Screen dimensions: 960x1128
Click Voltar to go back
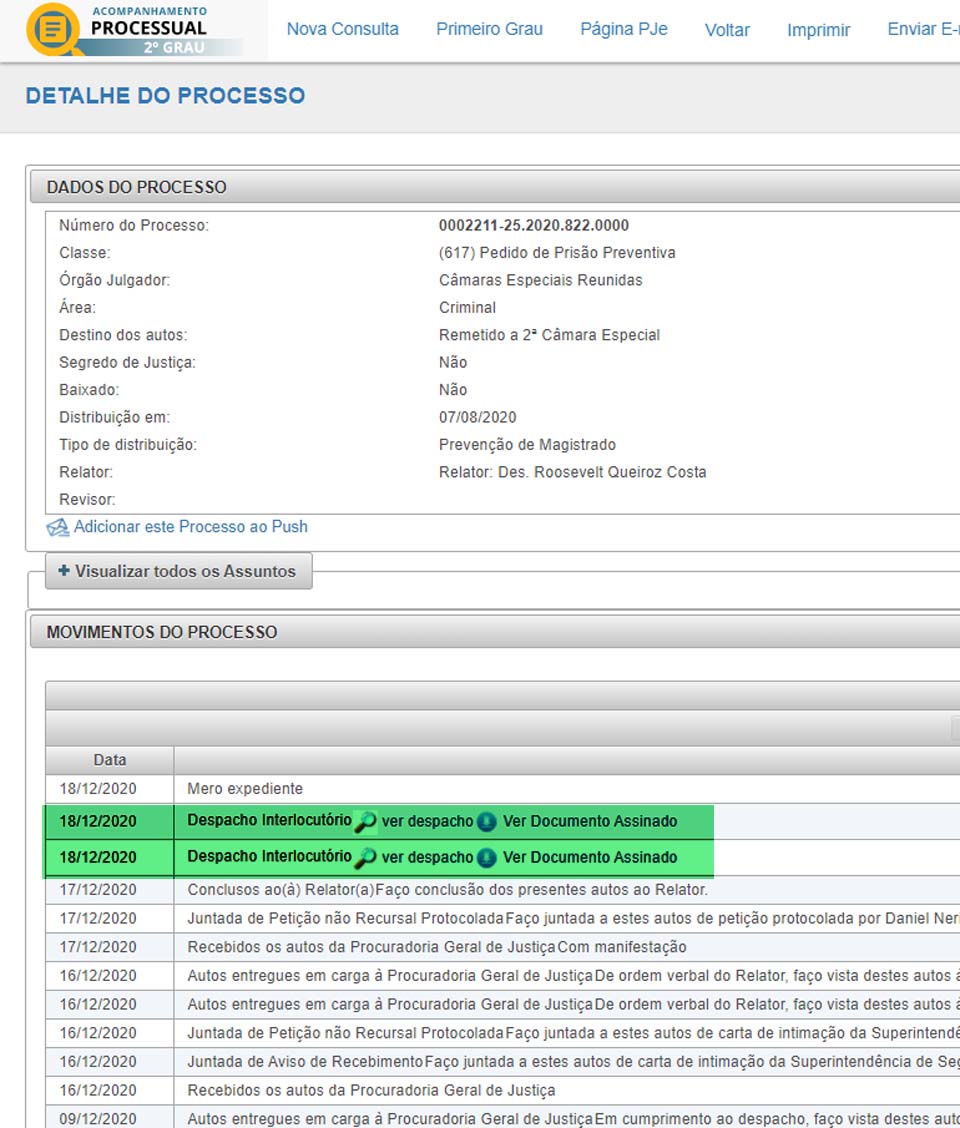727,30
